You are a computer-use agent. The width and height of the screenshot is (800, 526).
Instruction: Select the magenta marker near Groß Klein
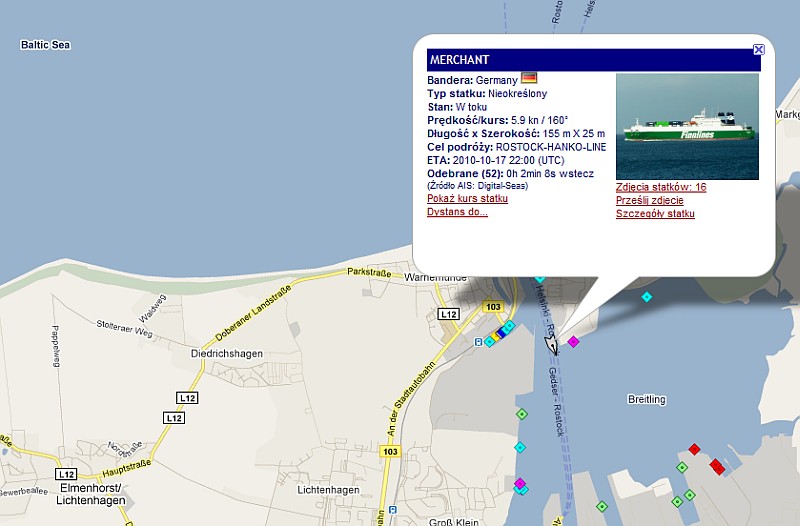coord(520,484)
